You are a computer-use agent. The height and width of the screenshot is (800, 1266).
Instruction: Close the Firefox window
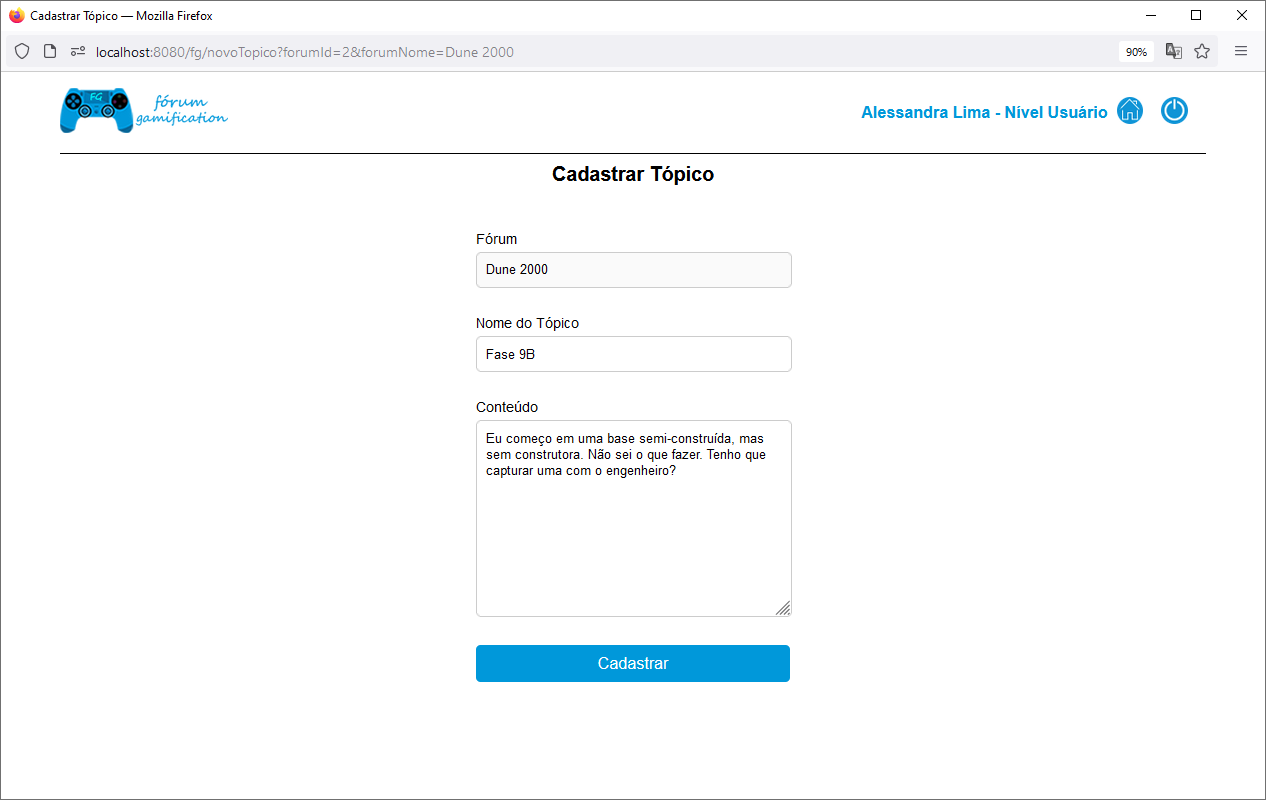pyautogui.click(x=1242, y=16)
